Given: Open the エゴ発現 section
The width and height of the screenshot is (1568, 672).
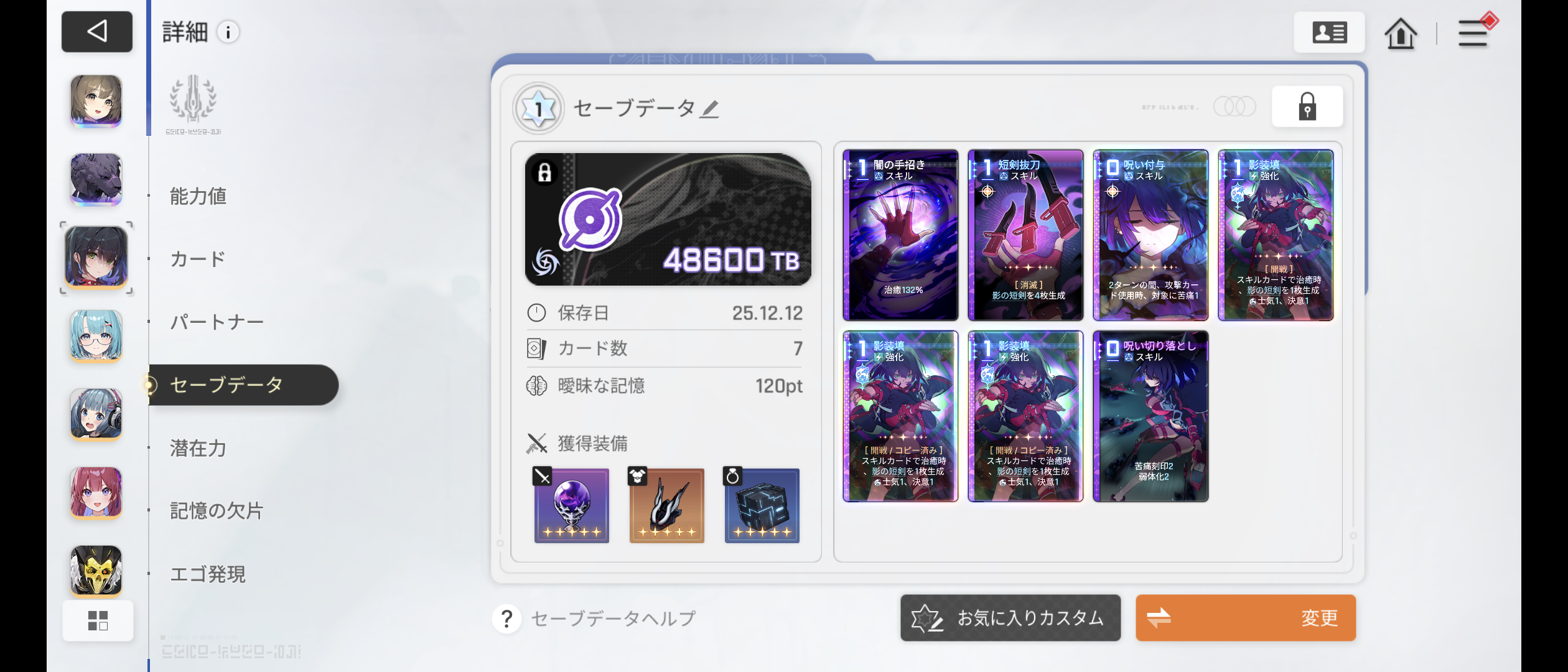Looking at the screenshot, I should tap(208, 574).
